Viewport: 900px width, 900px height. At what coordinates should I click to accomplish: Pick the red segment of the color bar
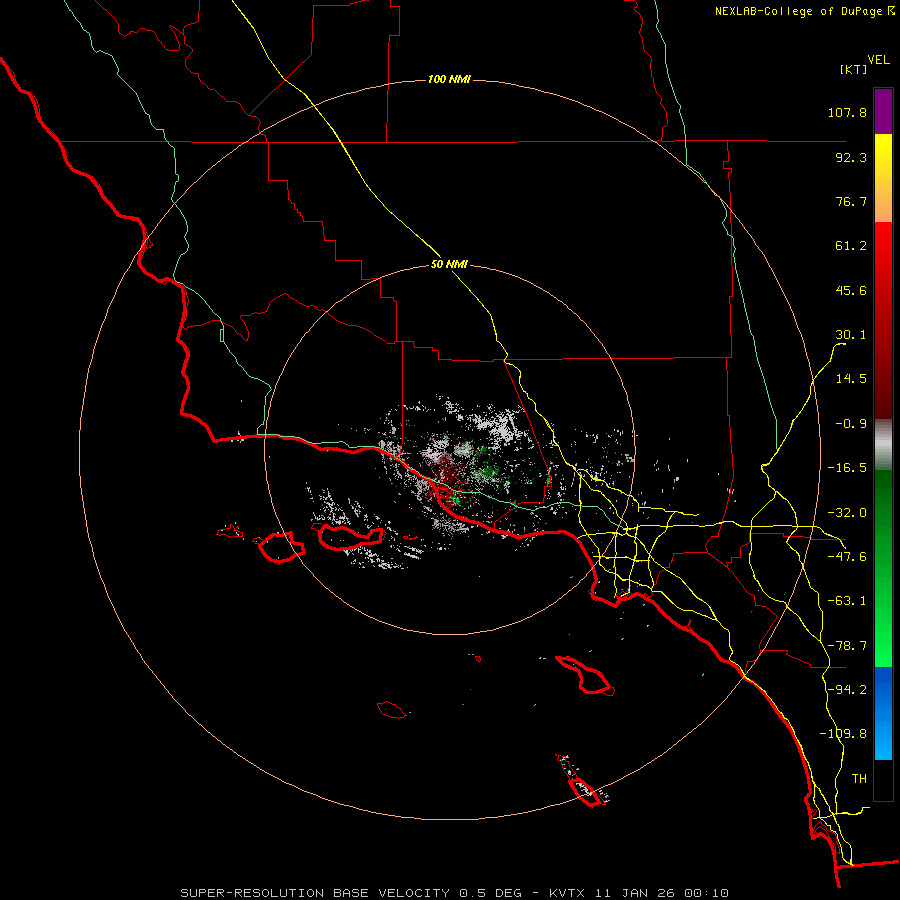(883, 320)
